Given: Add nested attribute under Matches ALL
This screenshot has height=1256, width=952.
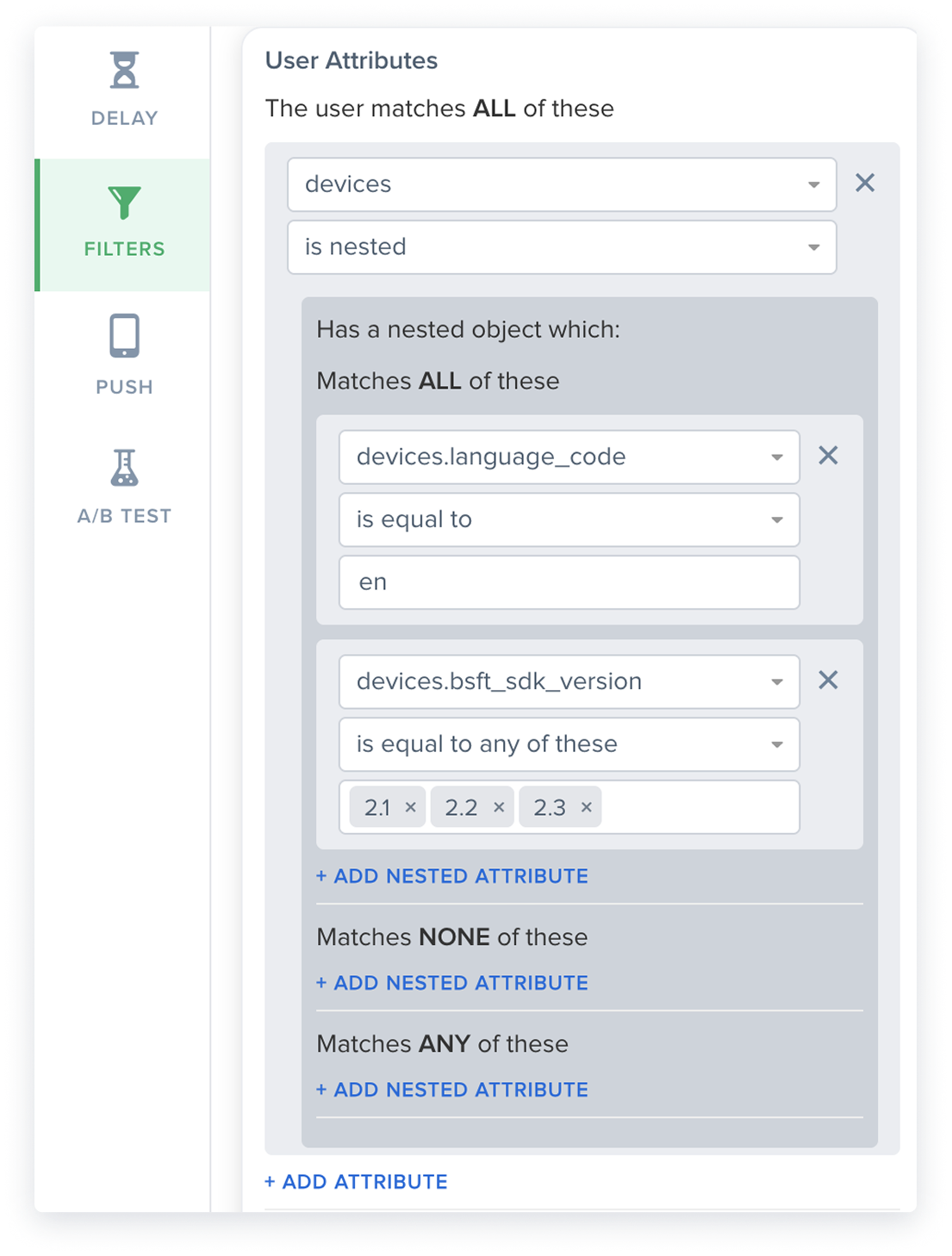Looking at the screenshot, I should tap(452, 876).
